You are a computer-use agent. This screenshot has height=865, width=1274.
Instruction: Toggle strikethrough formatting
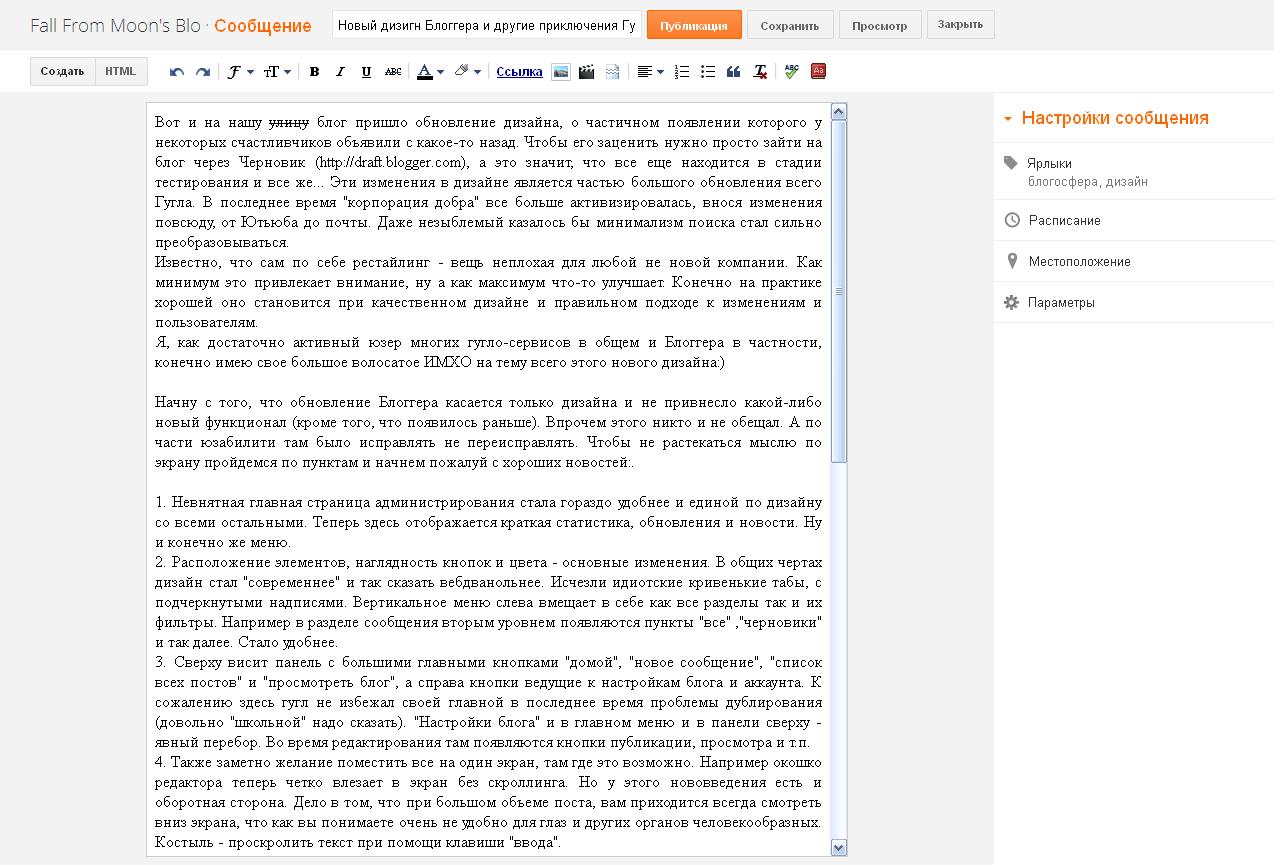tap(393, 72)
